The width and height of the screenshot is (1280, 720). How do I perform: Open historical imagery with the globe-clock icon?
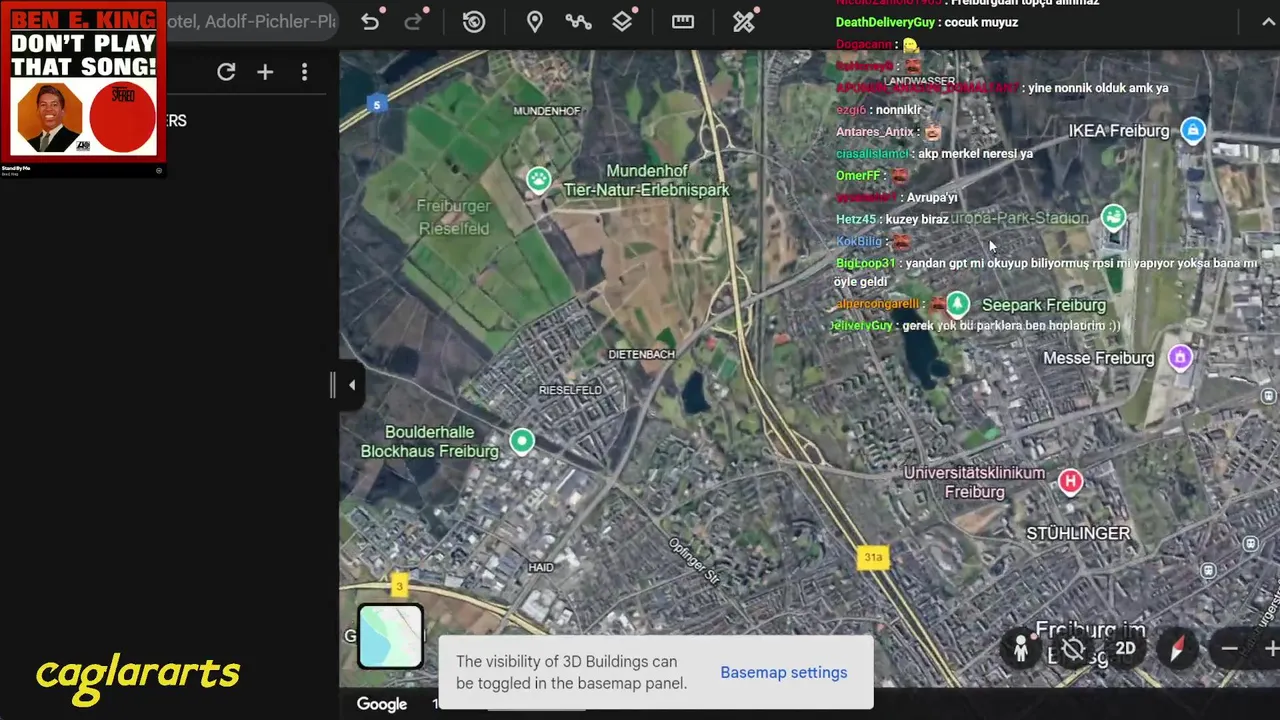point(474,22)
